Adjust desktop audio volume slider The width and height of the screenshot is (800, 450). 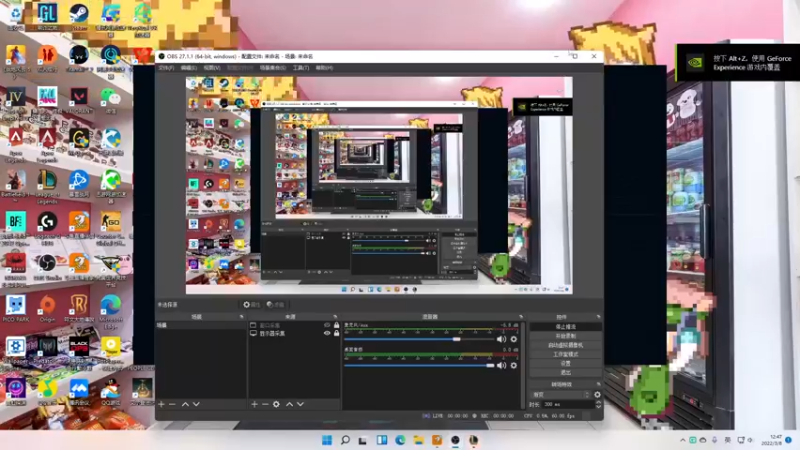418,365
